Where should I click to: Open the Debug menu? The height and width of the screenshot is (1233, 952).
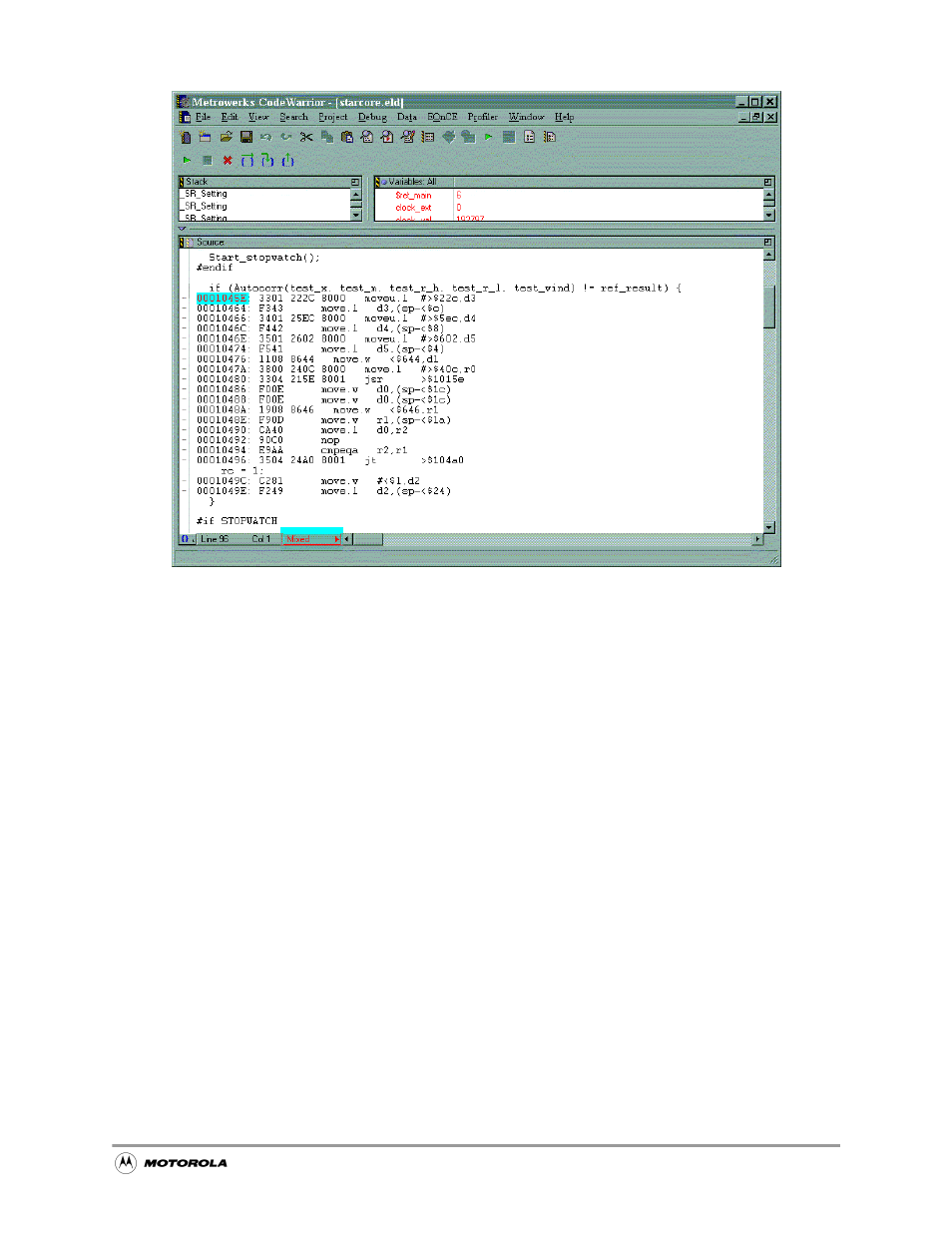[372, 117]
